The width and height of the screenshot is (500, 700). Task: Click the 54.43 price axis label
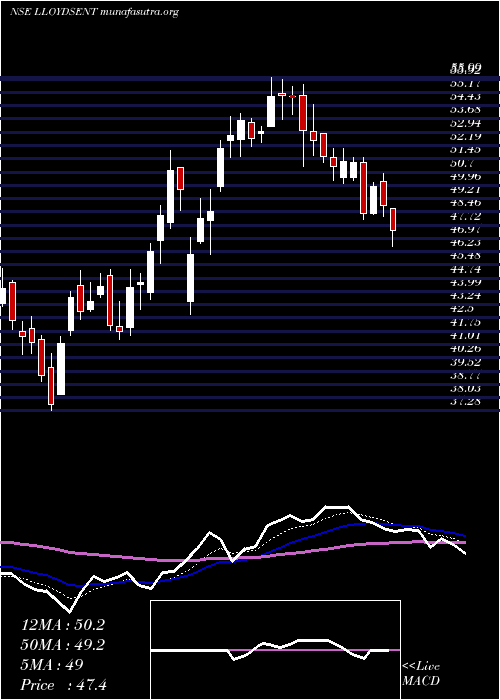pos(465,96)
